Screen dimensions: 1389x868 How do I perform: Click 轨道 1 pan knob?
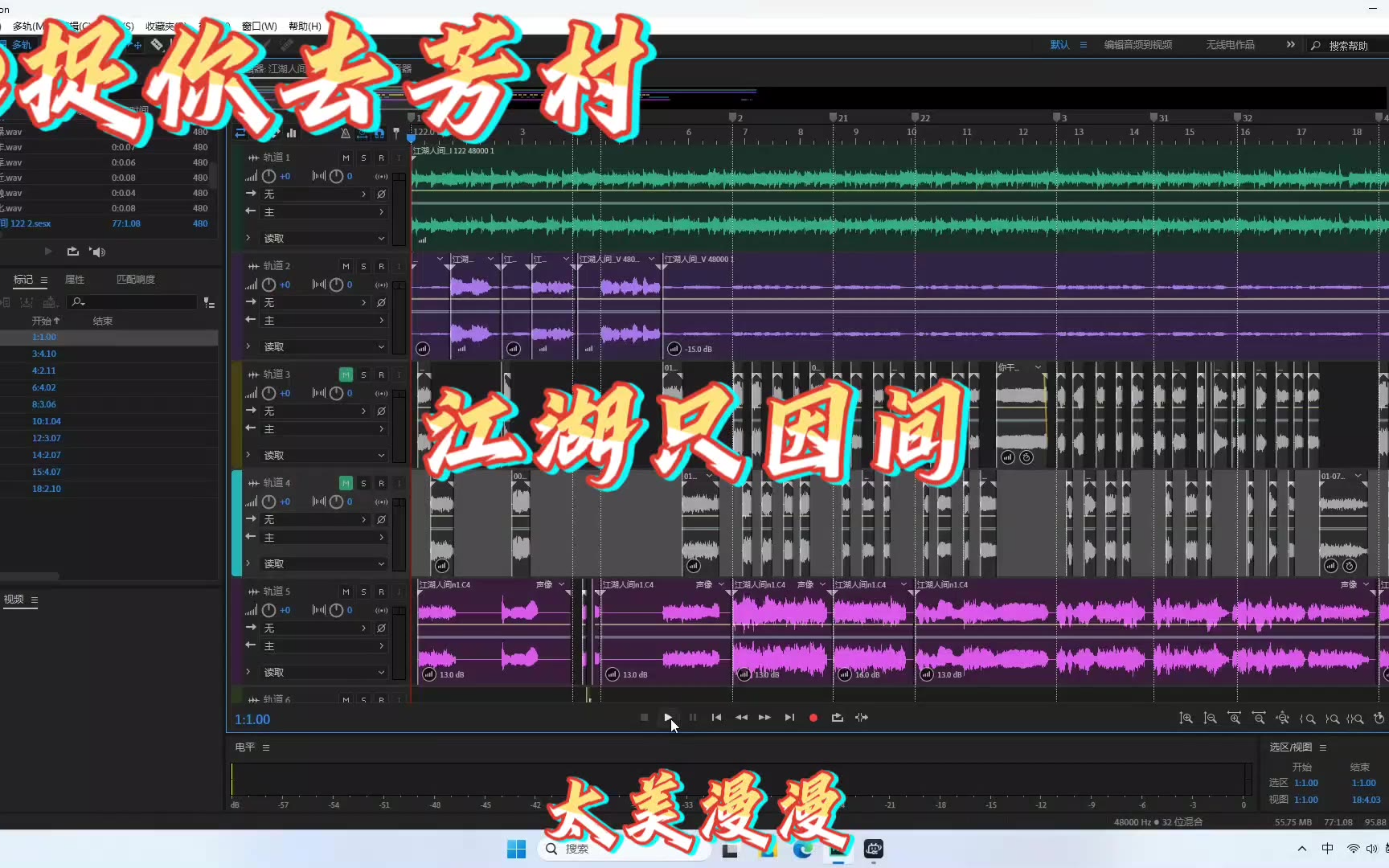(x=336, y=176)
